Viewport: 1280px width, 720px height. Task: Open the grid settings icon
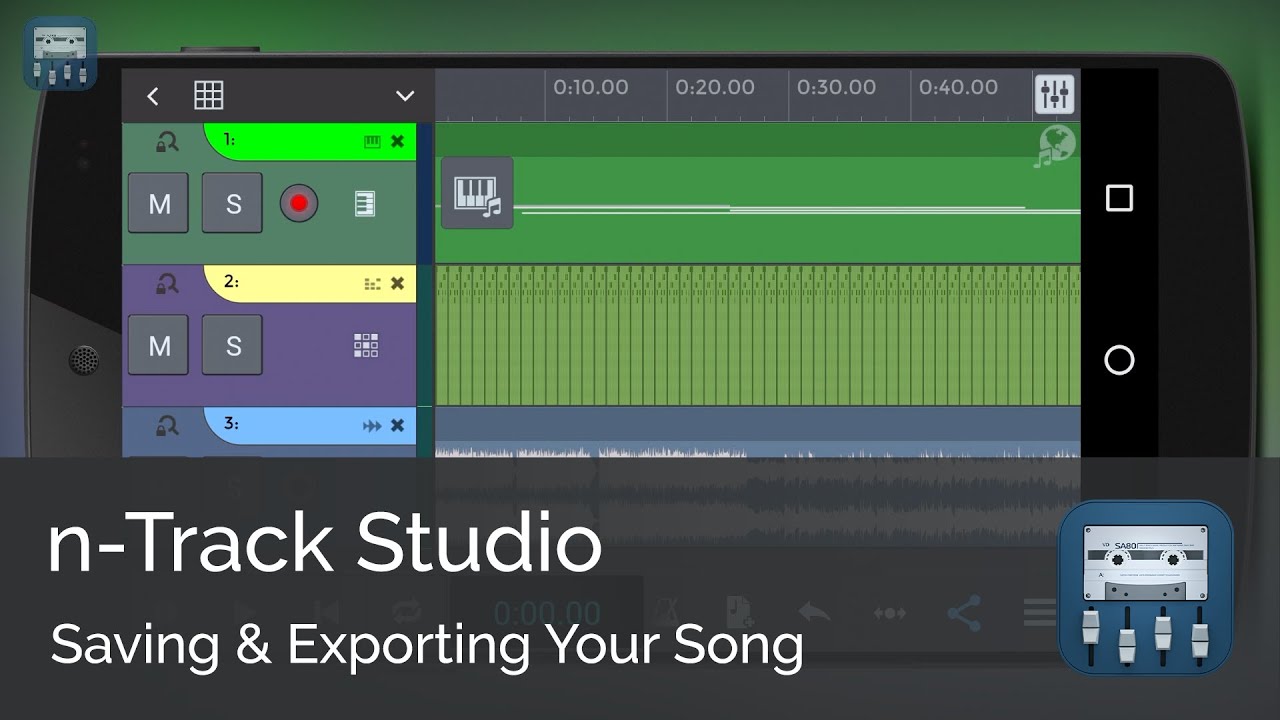pos(209,96)
